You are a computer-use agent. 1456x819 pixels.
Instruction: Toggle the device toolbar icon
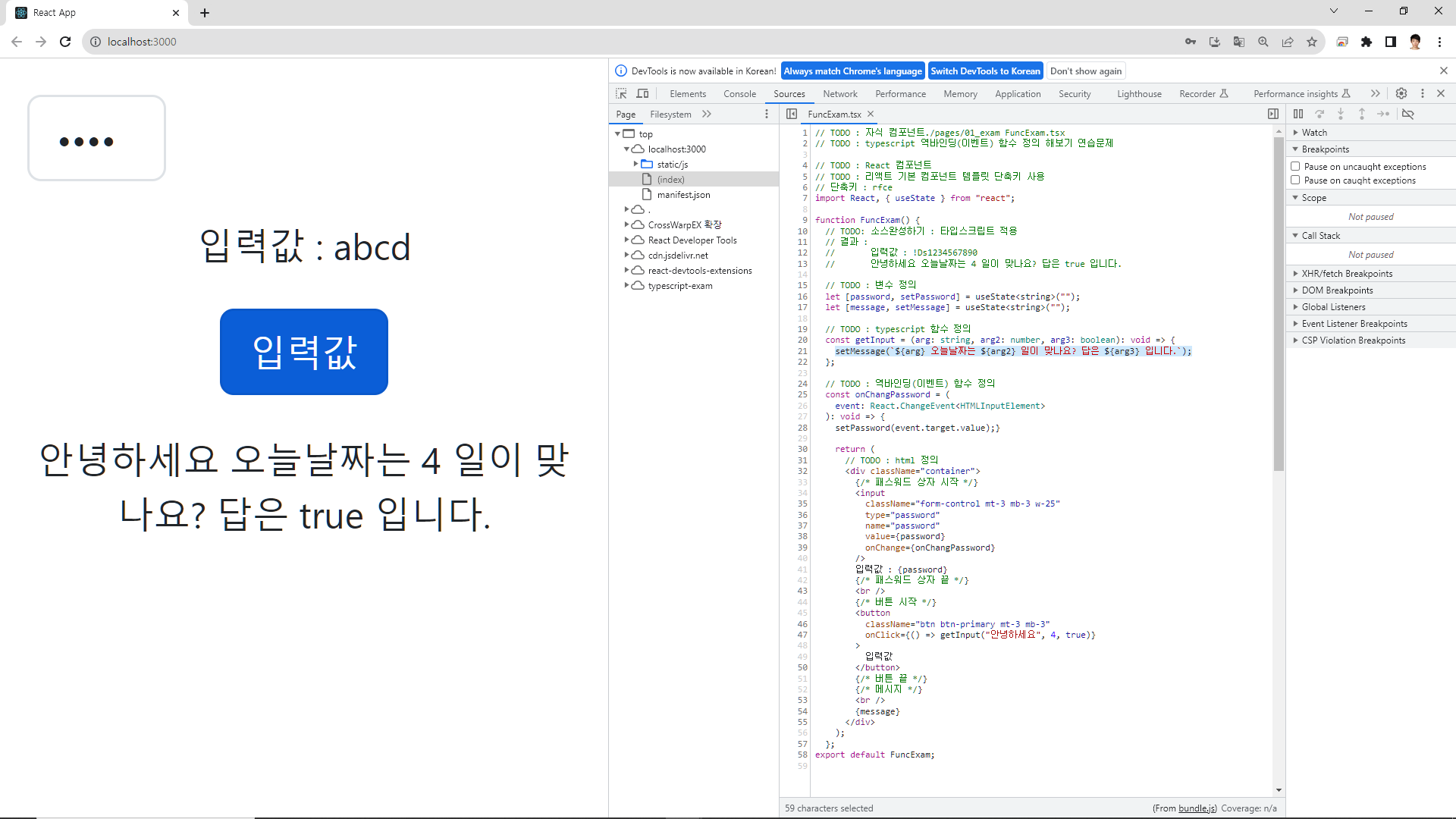pos(642,93)
